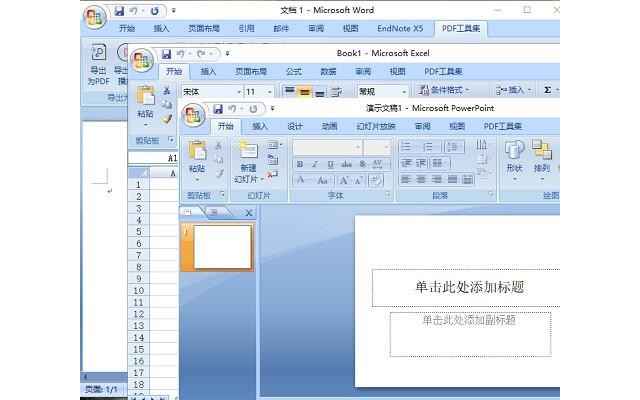Click the Reset slide icon in the 幻灯片 group
This screenshot has height=400, width=640.
(273, 160)
